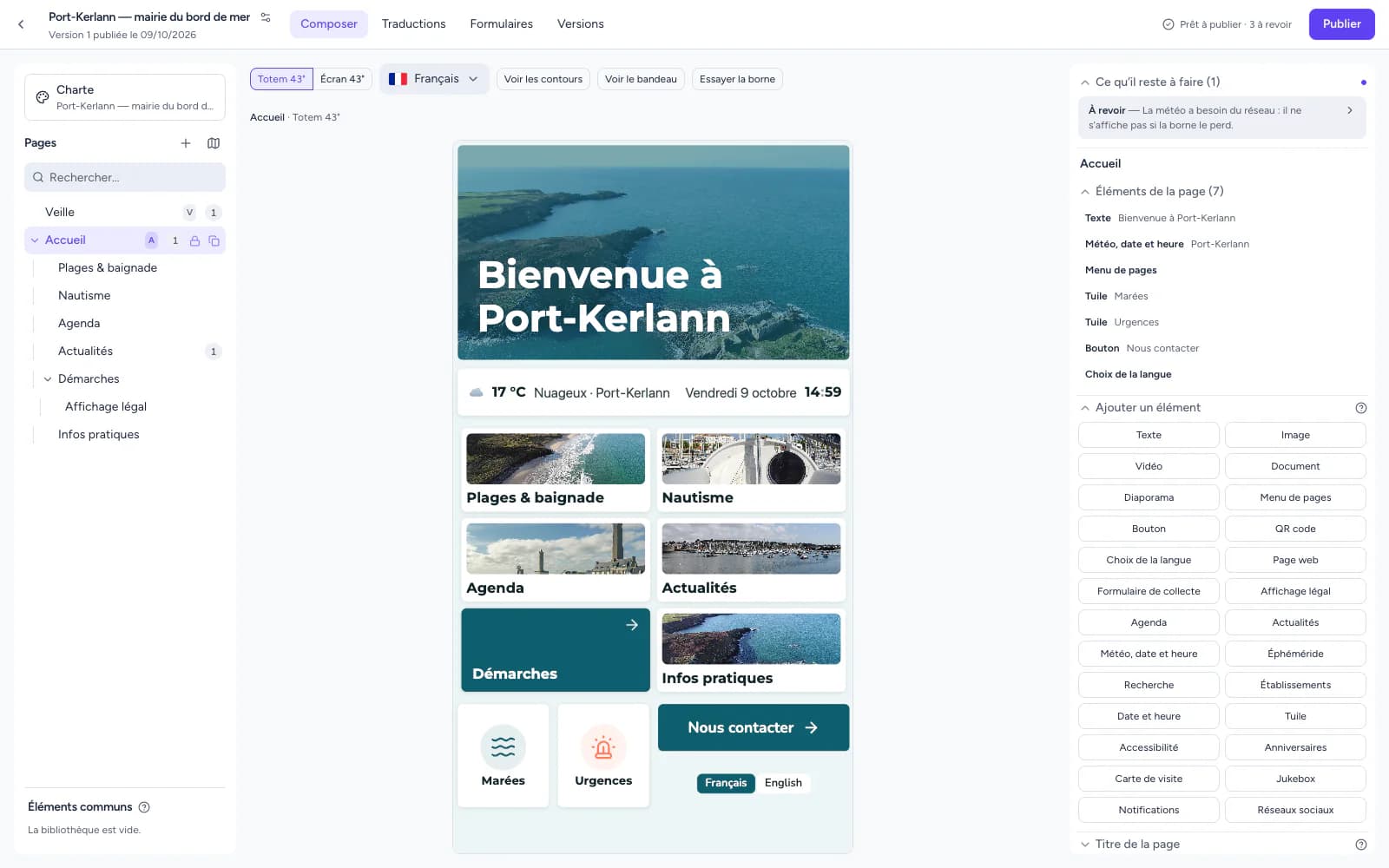Duplicate the Accueil page with the copy icon

click(x=214, y=240)
